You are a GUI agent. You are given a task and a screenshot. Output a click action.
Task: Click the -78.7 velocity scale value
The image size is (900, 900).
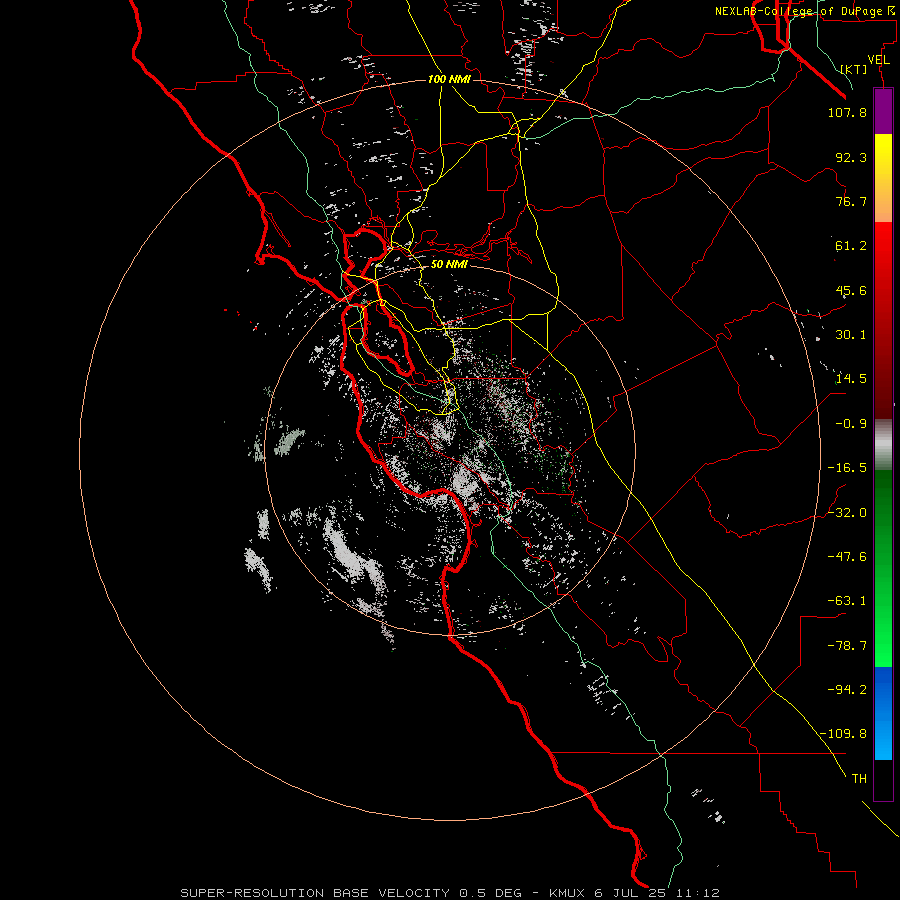[x=847, y=646]
